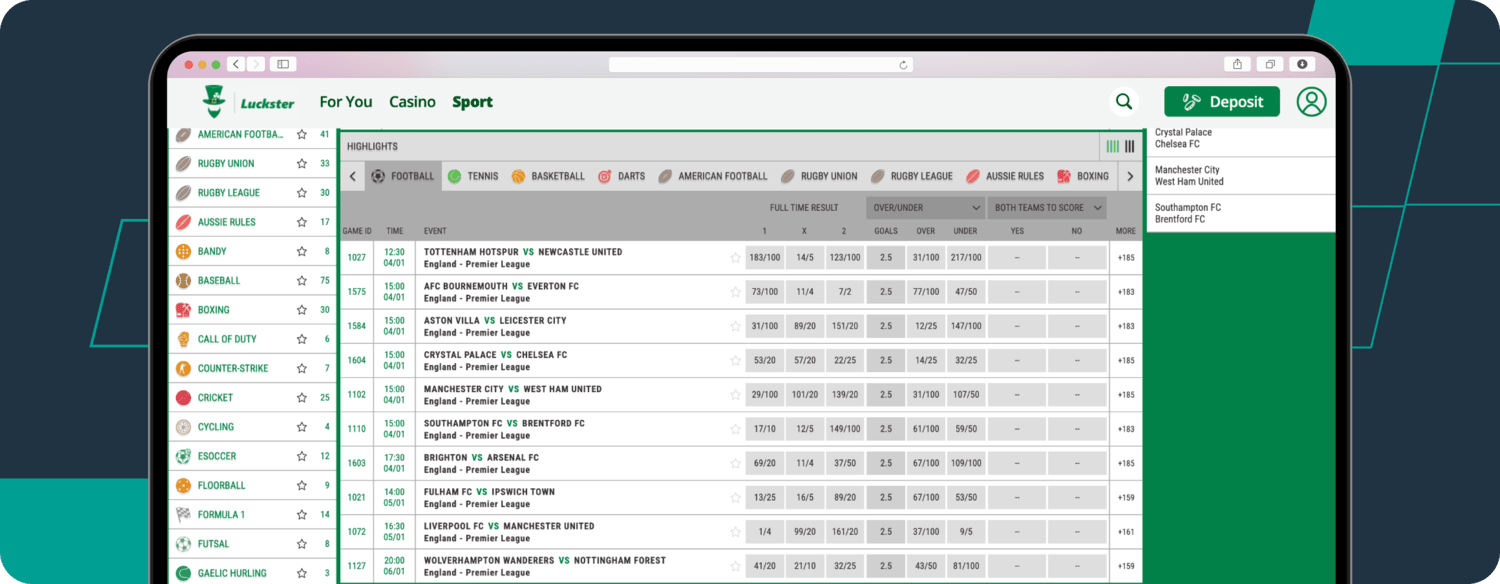Click the green Deposit button

click(1222, 102)
